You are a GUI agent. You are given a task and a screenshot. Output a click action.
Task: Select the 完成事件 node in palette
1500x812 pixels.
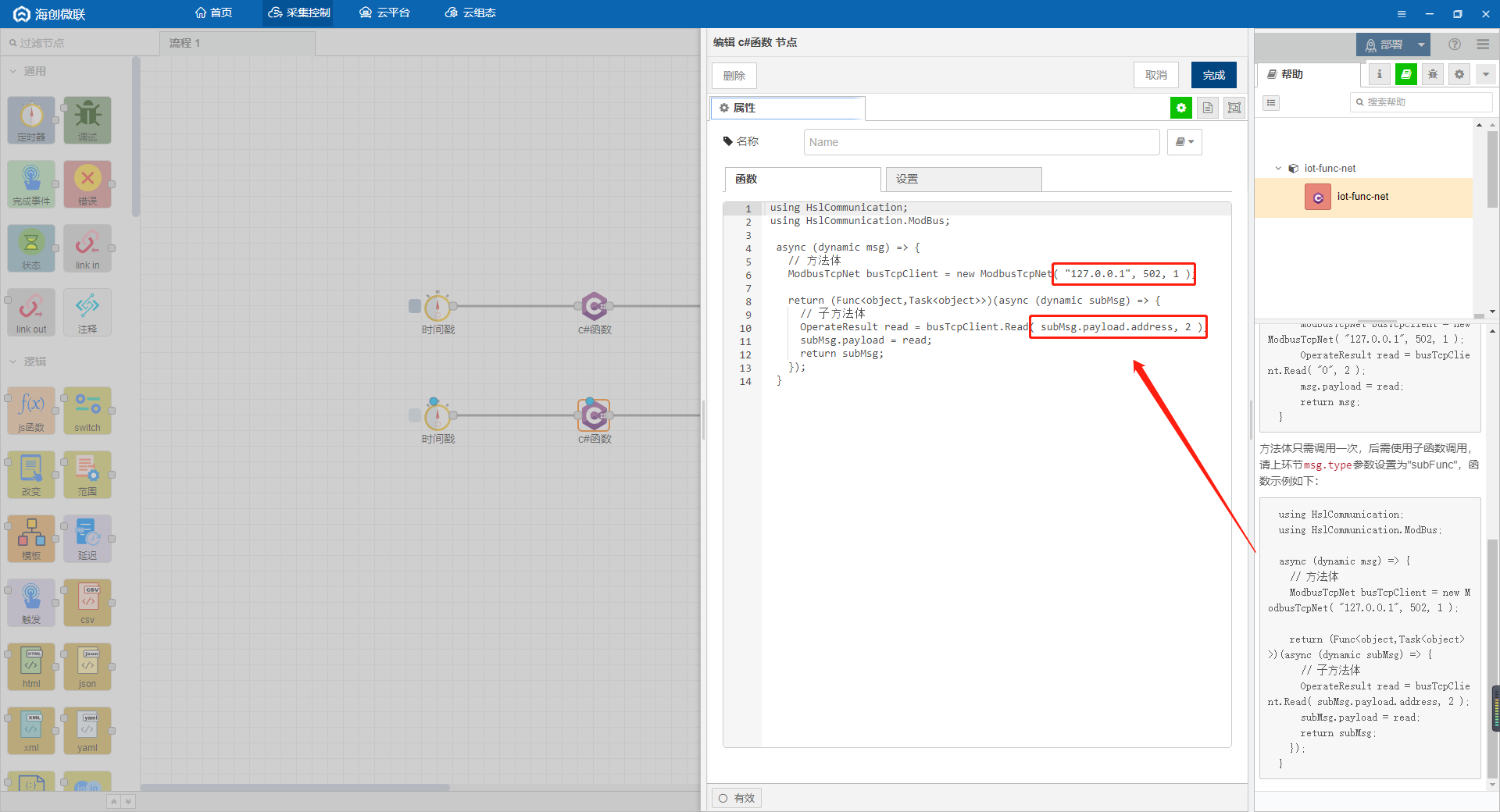point(31,184)
